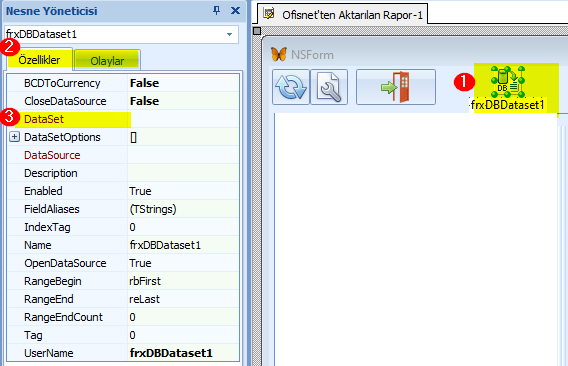Image resolution: width=568 pixels, height=366 pixels.
Task: Select the Tag property row
Action: tap(123, 335)
